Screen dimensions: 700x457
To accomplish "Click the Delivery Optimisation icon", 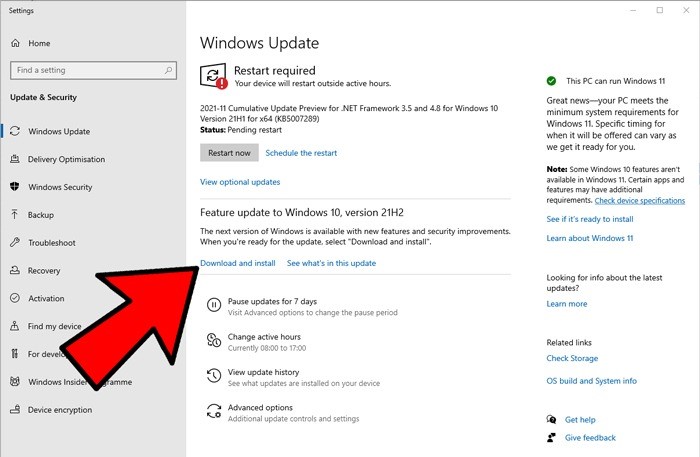I will (x=15, y=159).
